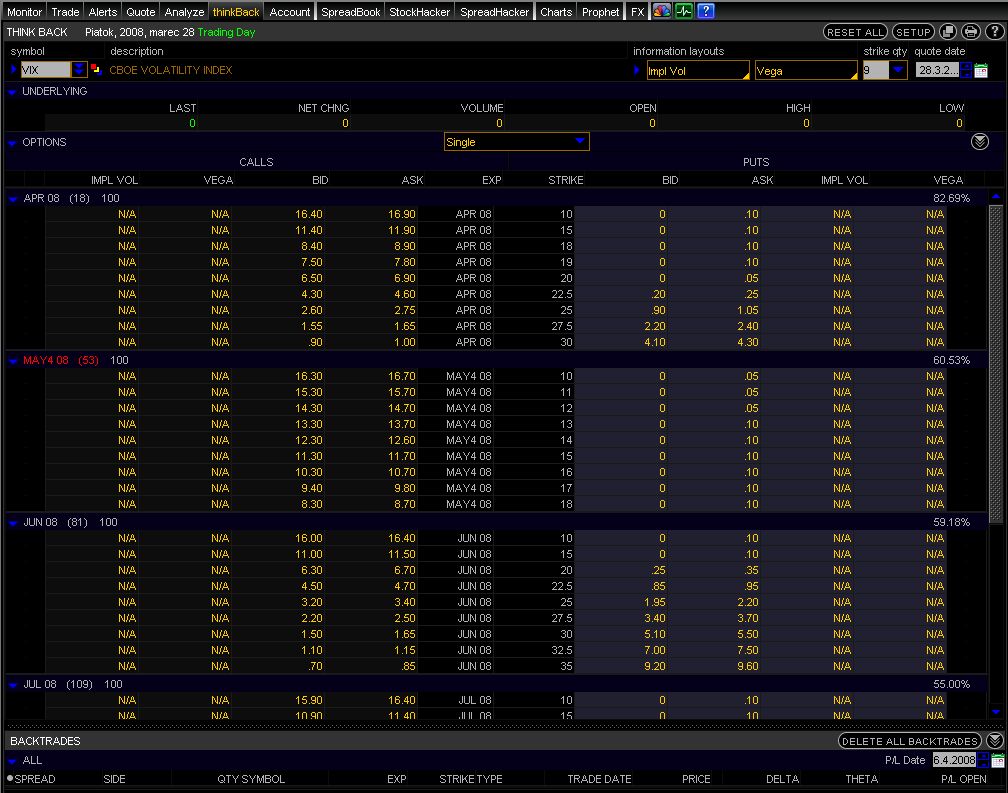Switch to the Charts tab

(x=556, y=12)
